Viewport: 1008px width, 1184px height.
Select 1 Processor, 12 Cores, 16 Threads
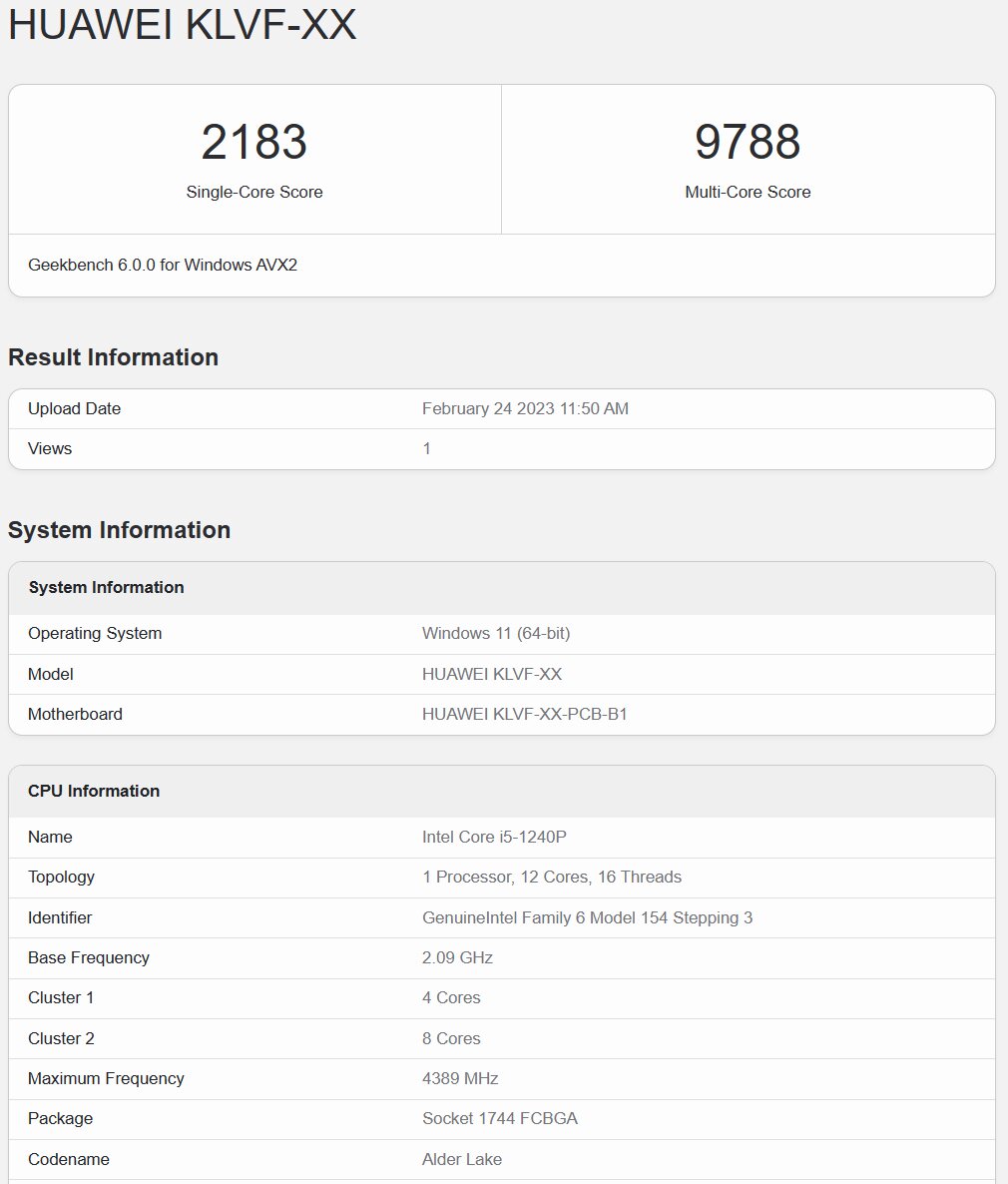(x=552, y=878)
